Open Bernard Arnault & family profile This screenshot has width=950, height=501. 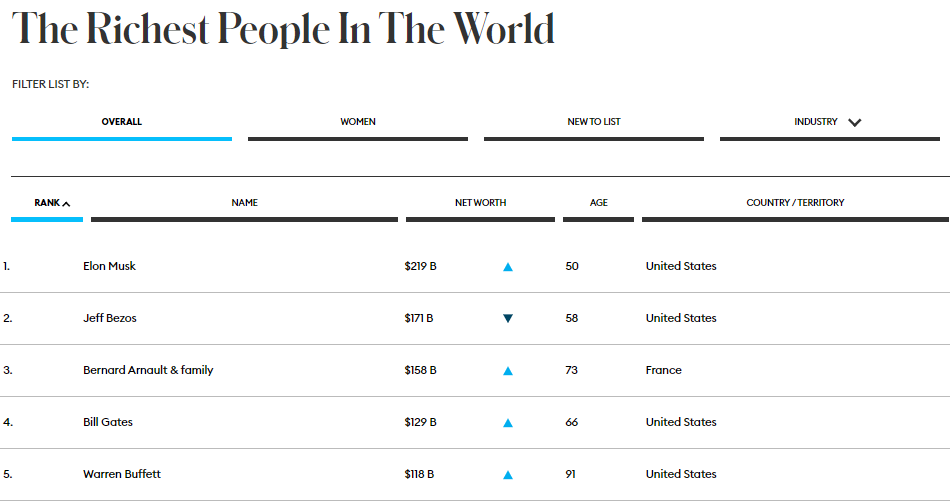148,370
